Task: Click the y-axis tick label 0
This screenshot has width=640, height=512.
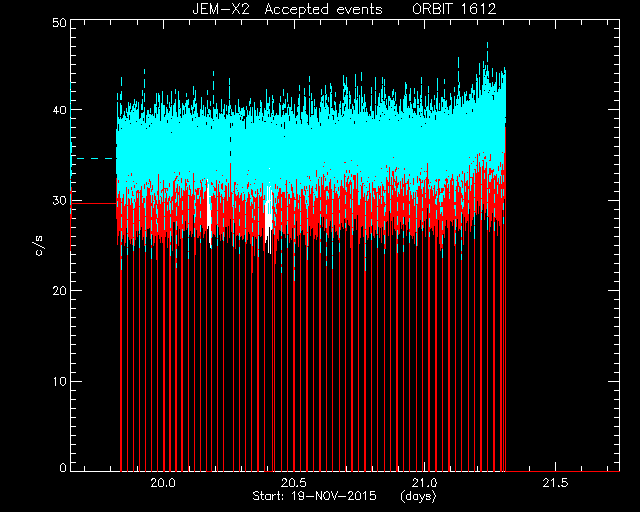Action: [63, 468]
